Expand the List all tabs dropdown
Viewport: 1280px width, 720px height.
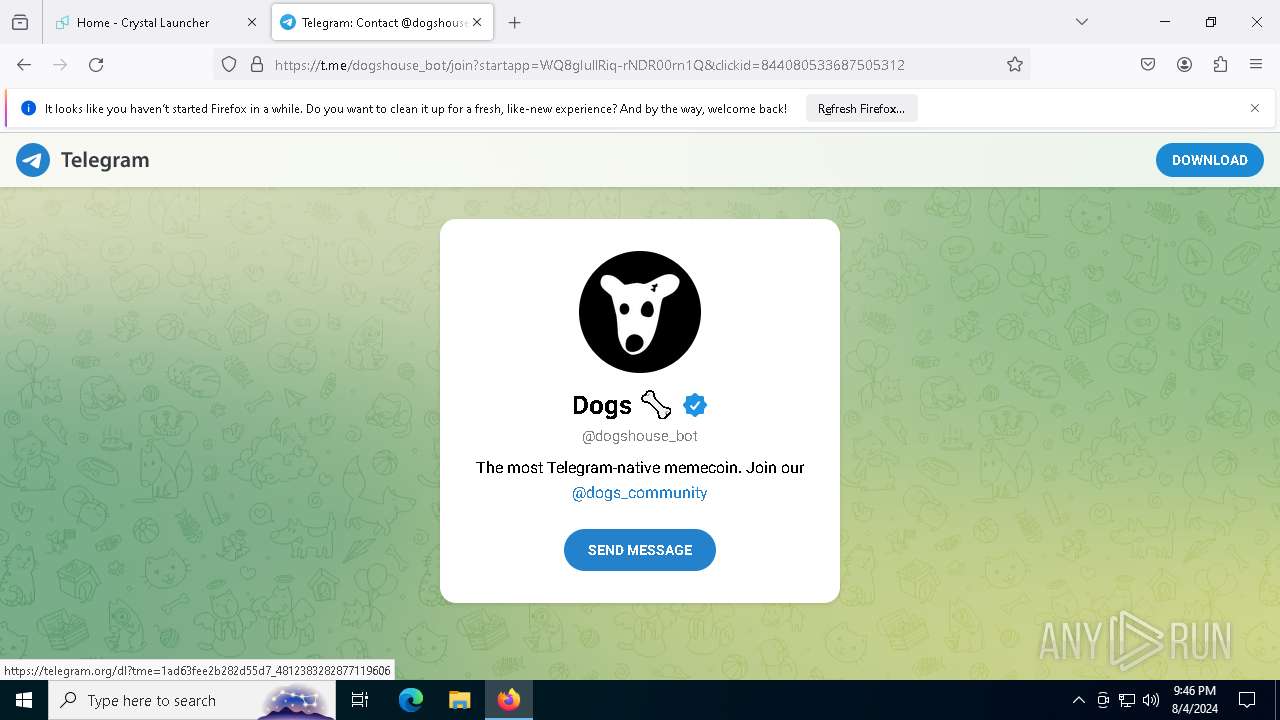[1081, 22]
